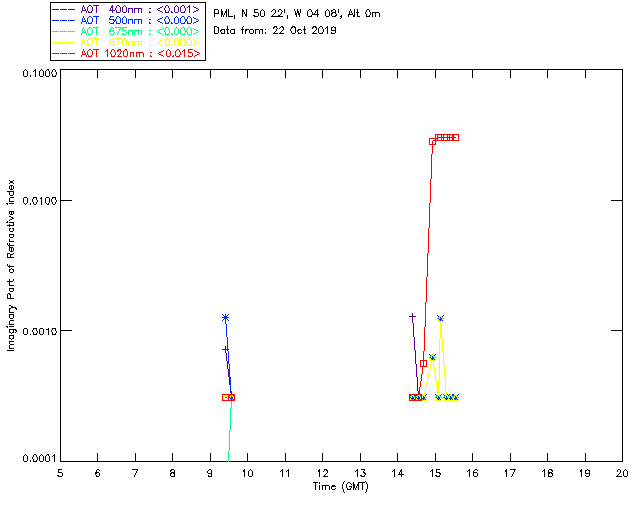Click the 0.0001 y-axis tick label
This screenshot has width=640, height=512.
[39, 459]
